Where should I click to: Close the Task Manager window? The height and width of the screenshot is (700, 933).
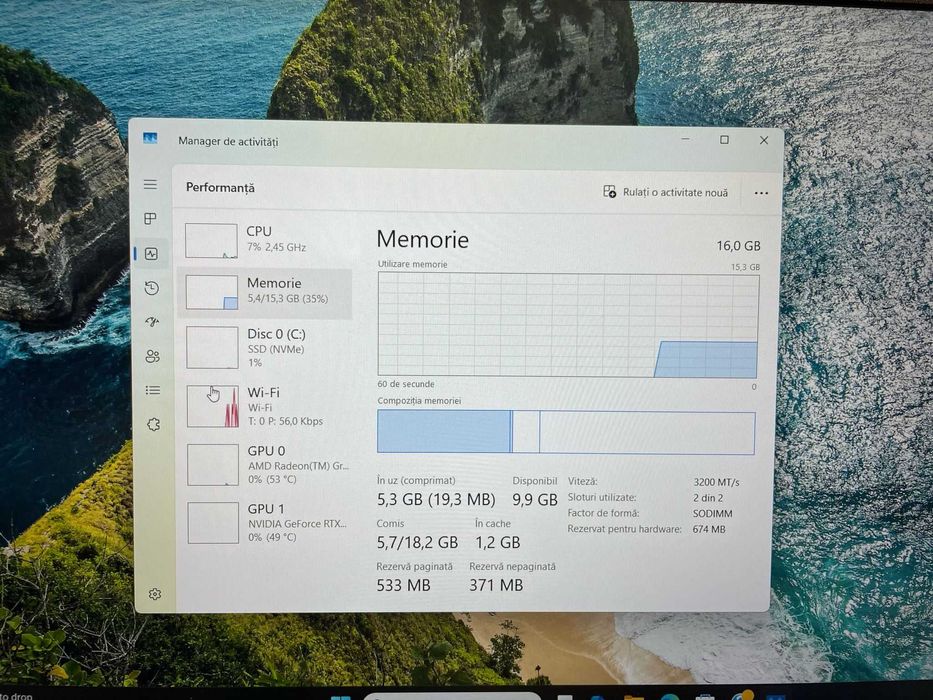pos(764,140)
